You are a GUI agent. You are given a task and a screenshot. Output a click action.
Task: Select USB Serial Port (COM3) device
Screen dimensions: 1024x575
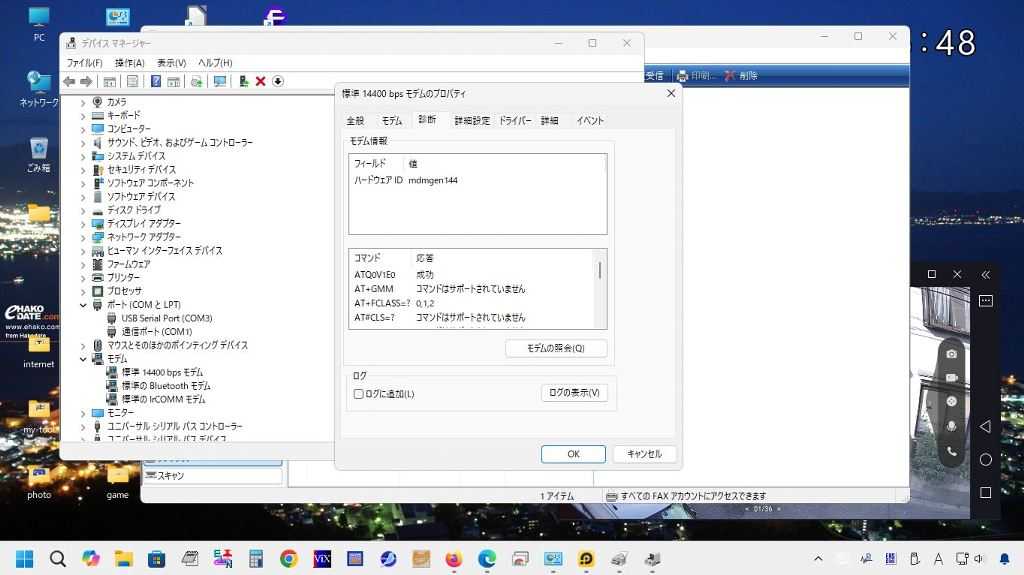[x=167, y=318]
